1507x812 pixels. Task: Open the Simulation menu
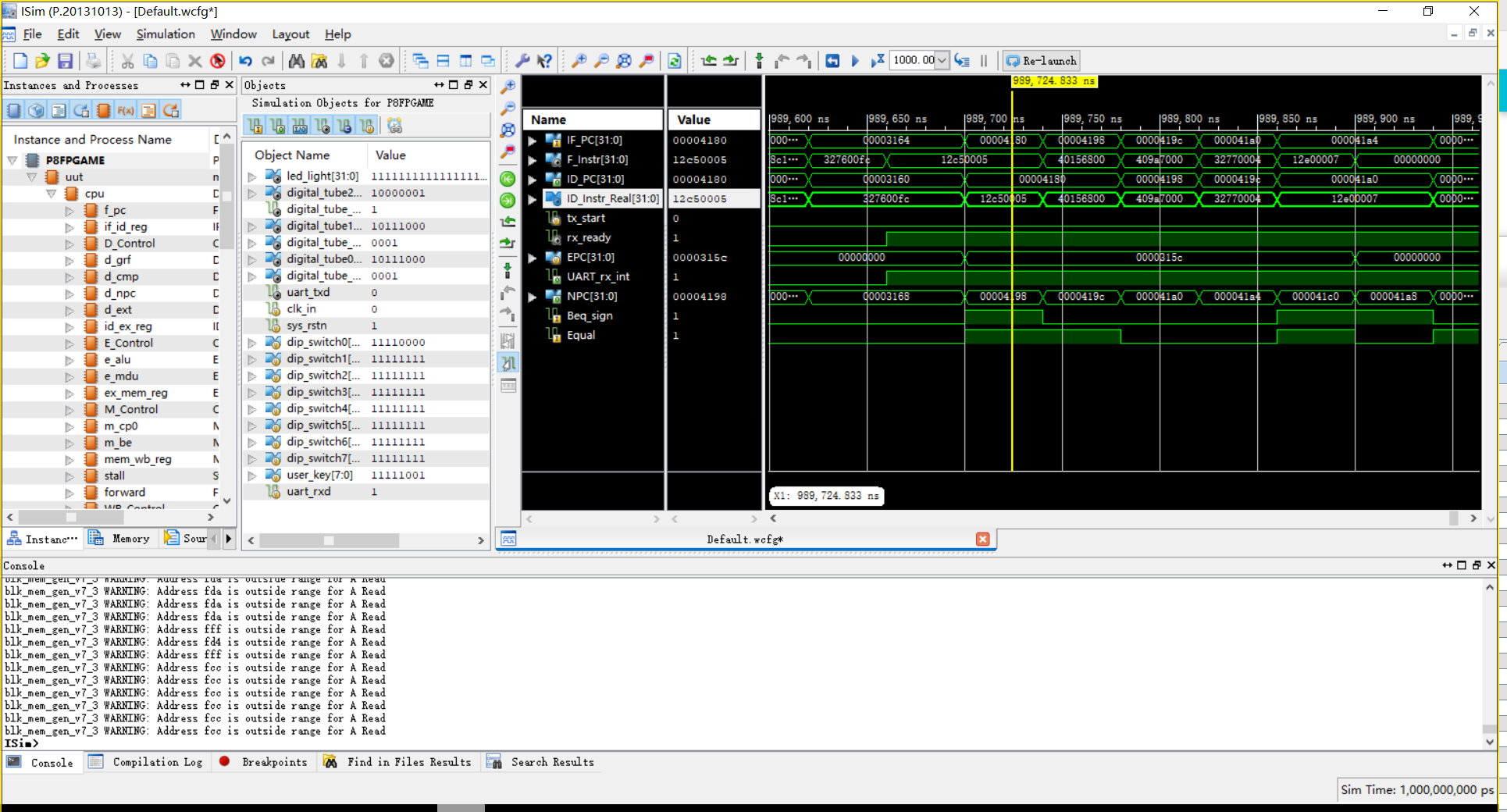pyautogui.click(x=166, y=34)
